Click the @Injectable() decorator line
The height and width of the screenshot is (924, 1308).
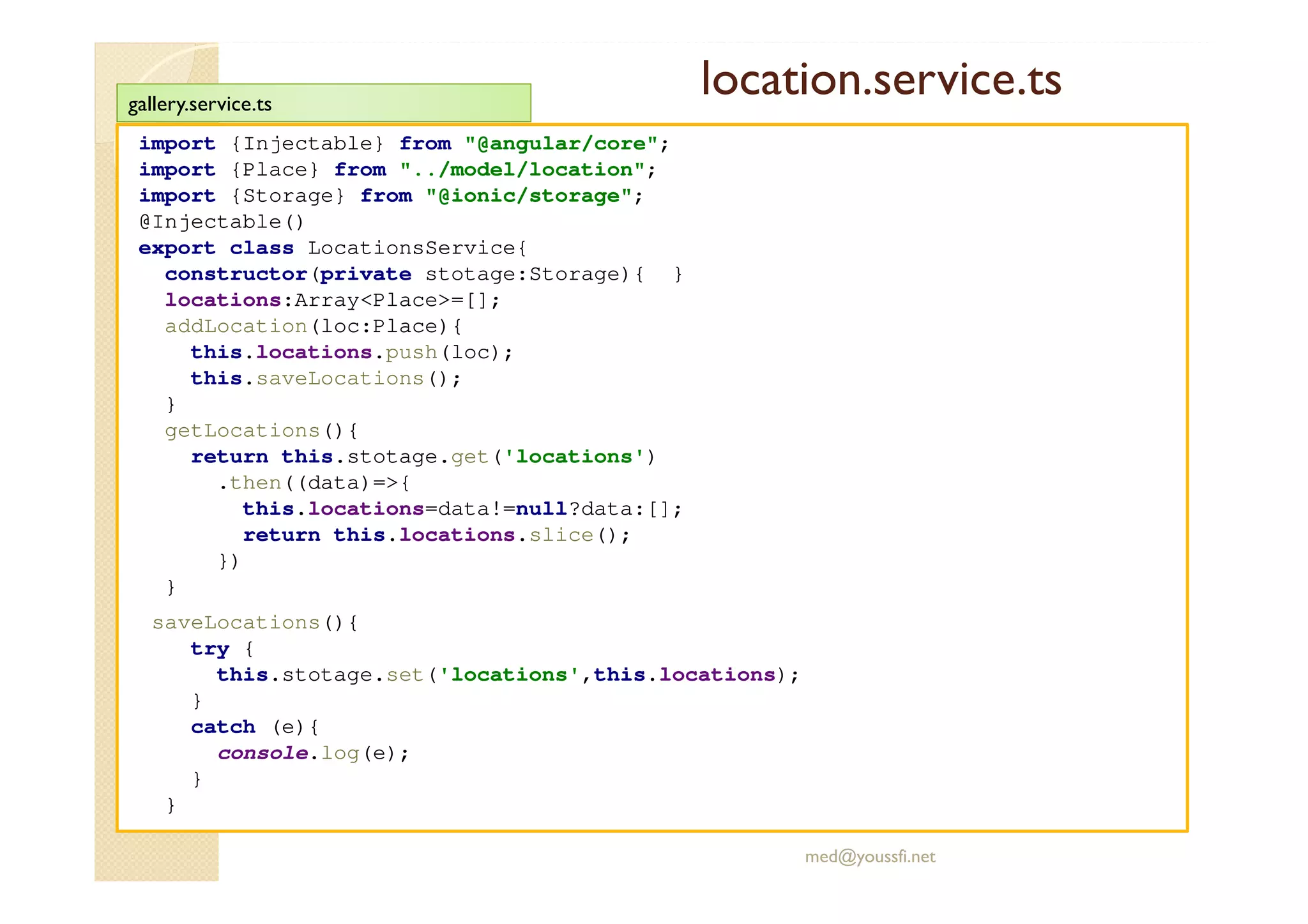(222, 222)
